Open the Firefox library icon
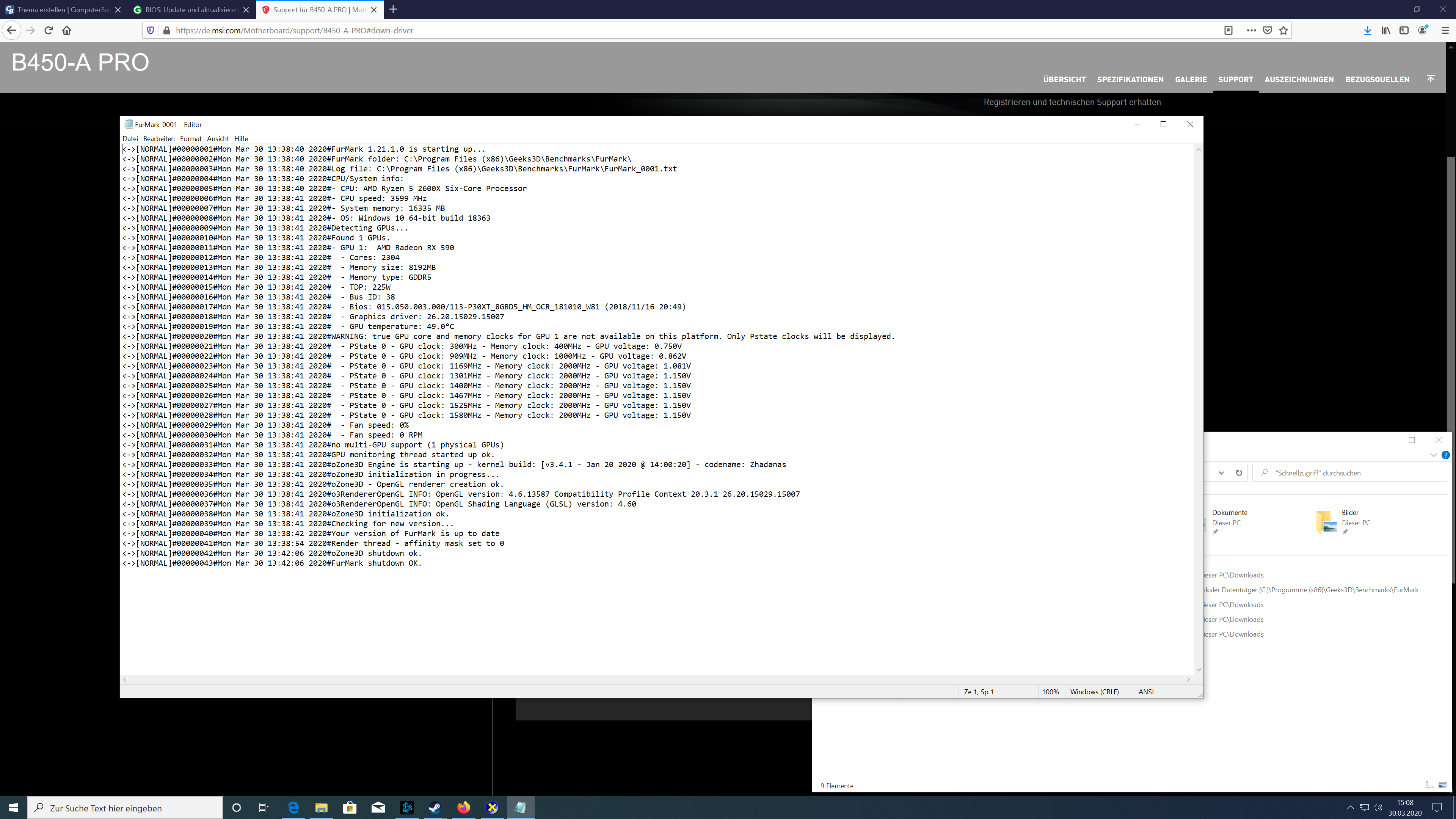This screenshot has width=1456, height=819. tap(1386, 30)
